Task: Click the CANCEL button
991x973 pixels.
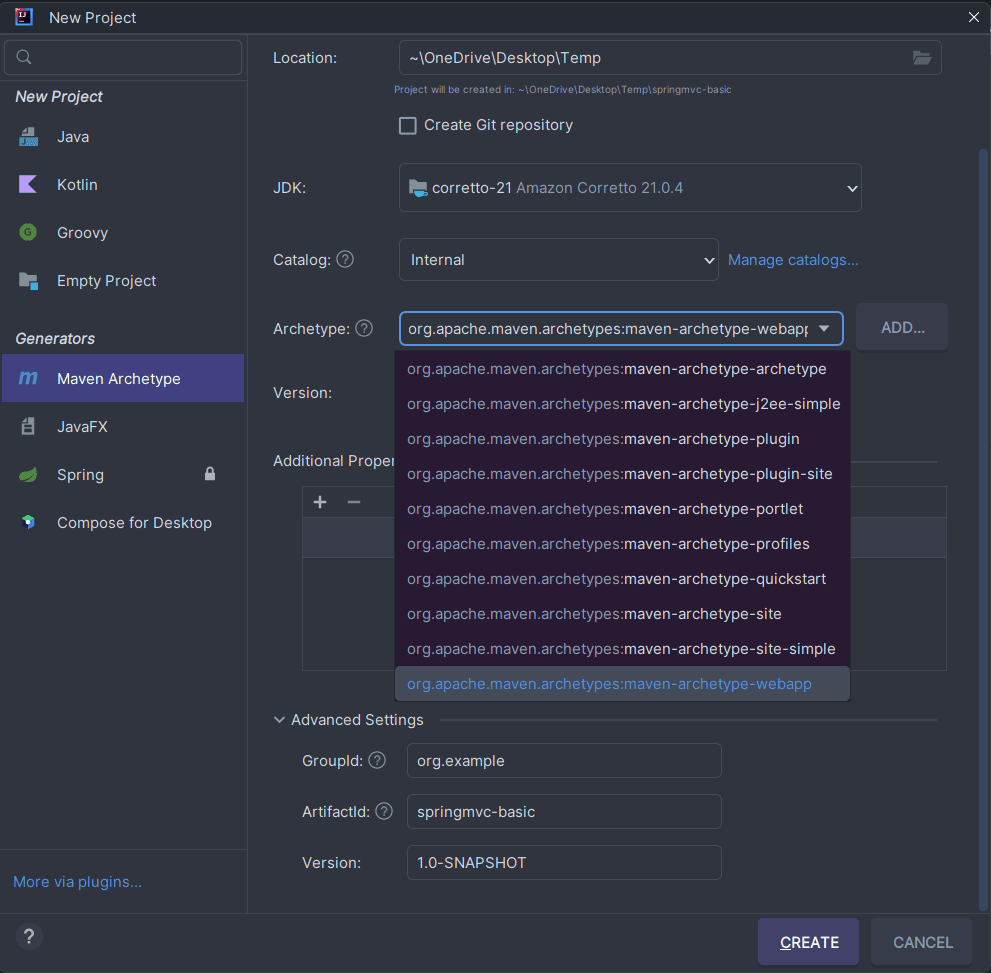Action: (x=922, y=942)
